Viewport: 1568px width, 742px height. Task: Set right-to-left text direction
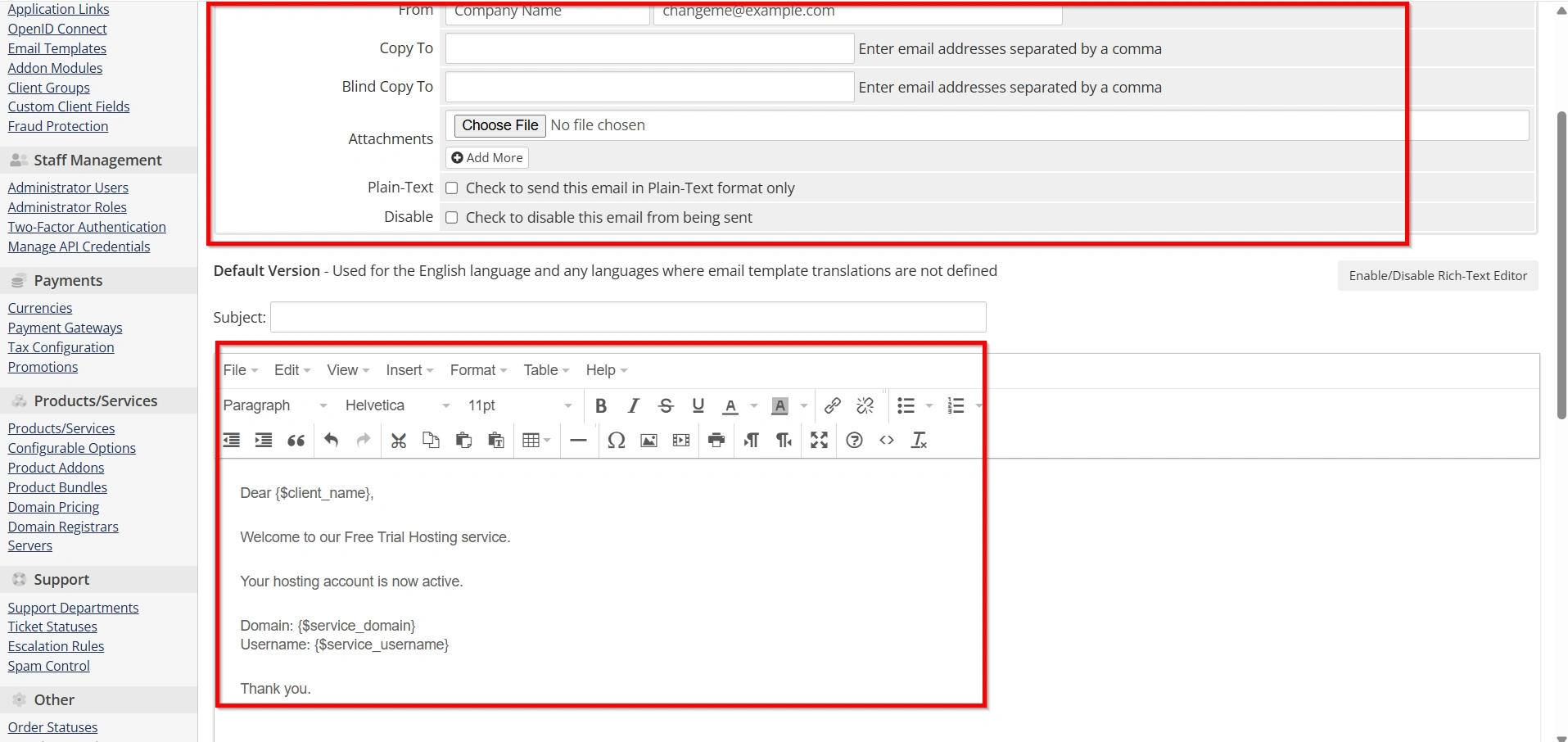[784, 441]
